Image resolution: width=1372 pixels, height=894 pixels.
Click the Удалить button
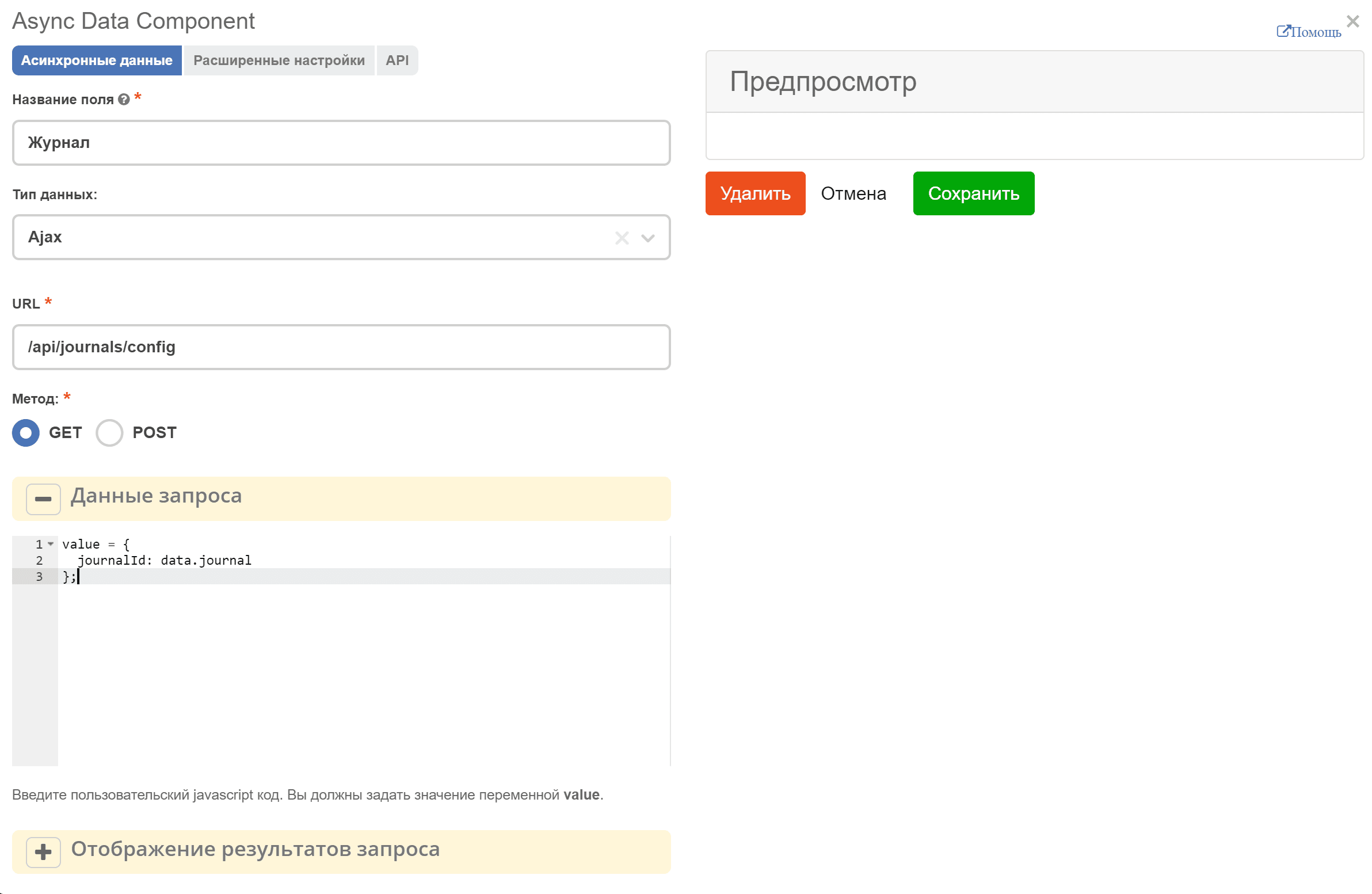(x=755, y=193)
